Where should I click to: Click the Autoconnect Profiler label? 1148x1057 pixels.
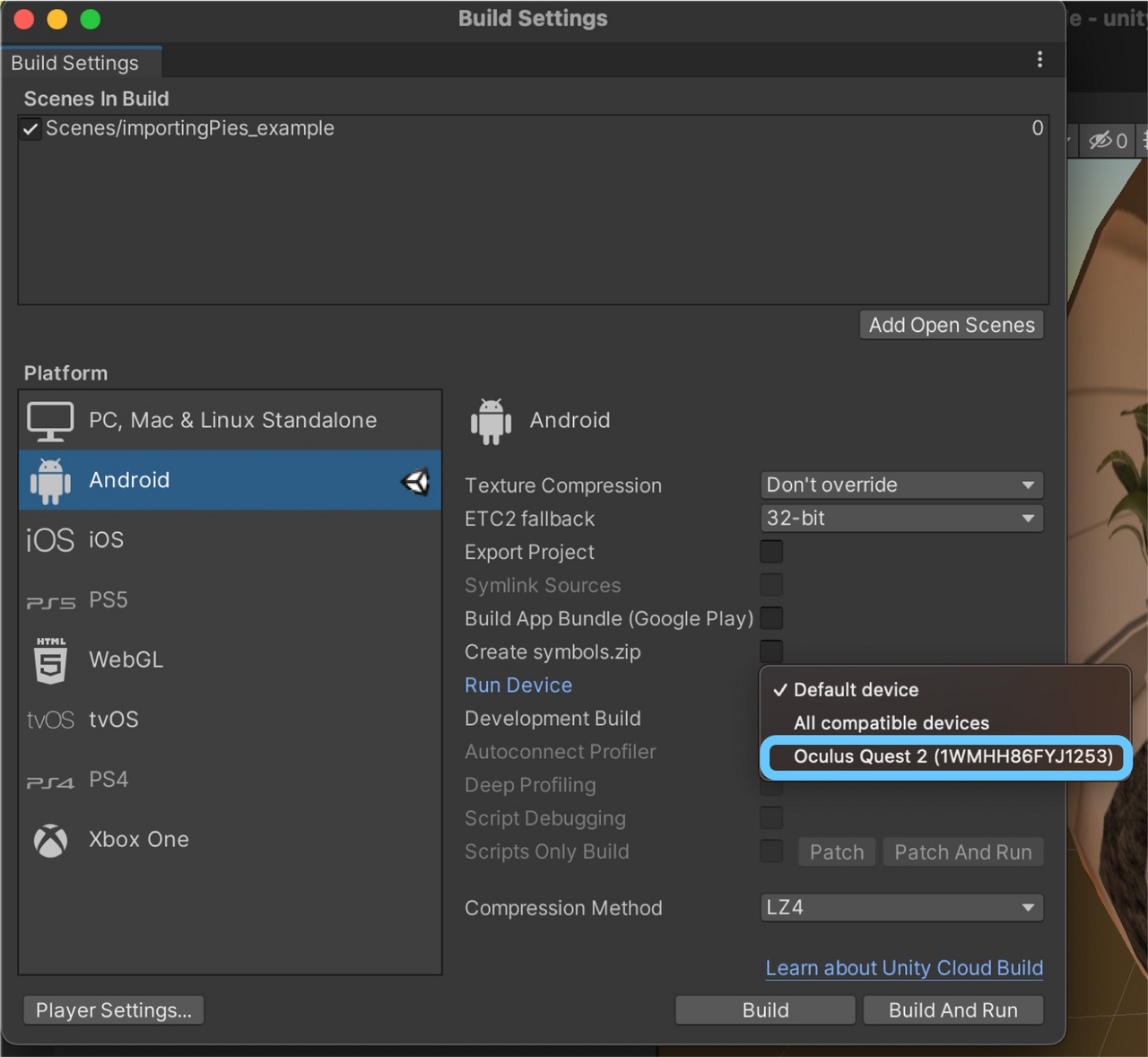(561, 752)
